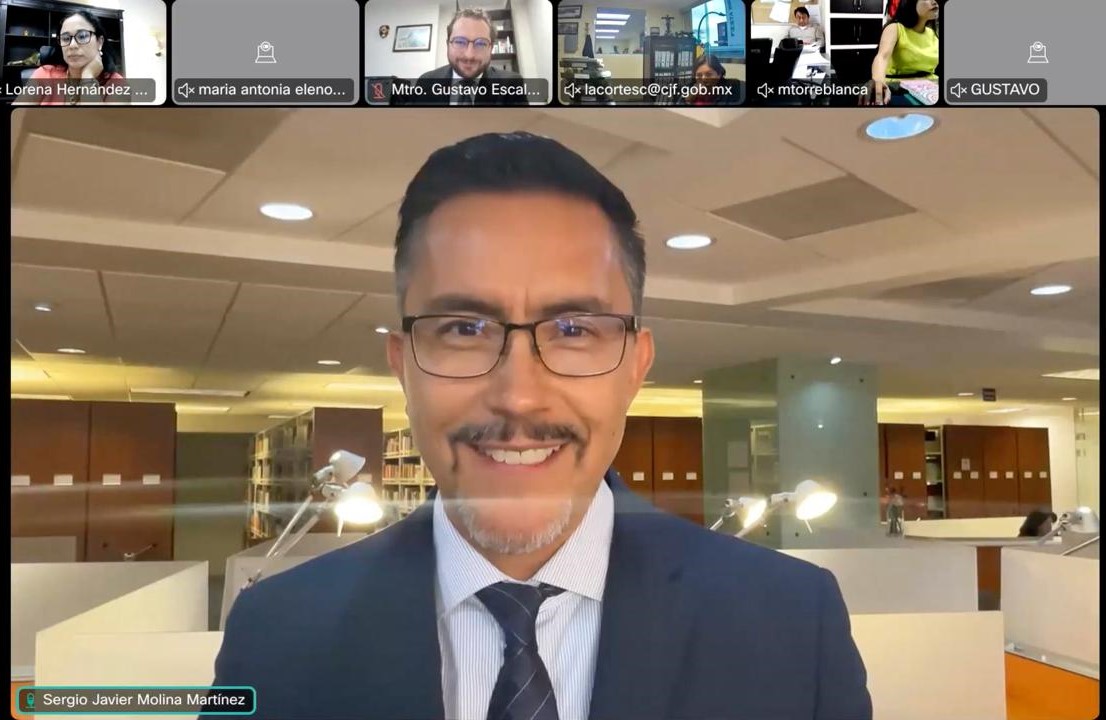1106x720 pixels.
Task: Click muted speaker icon beside GUSTAVO label
Action: 959,90
